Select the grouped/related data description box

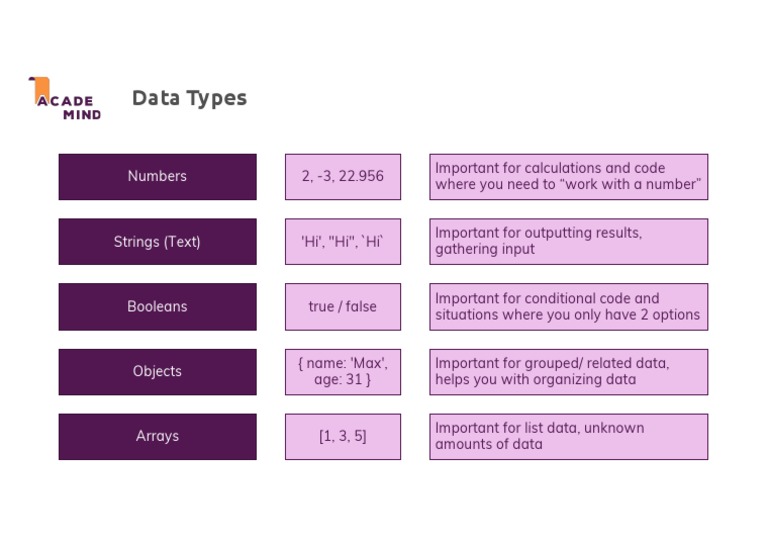click(x=568, y=371)
